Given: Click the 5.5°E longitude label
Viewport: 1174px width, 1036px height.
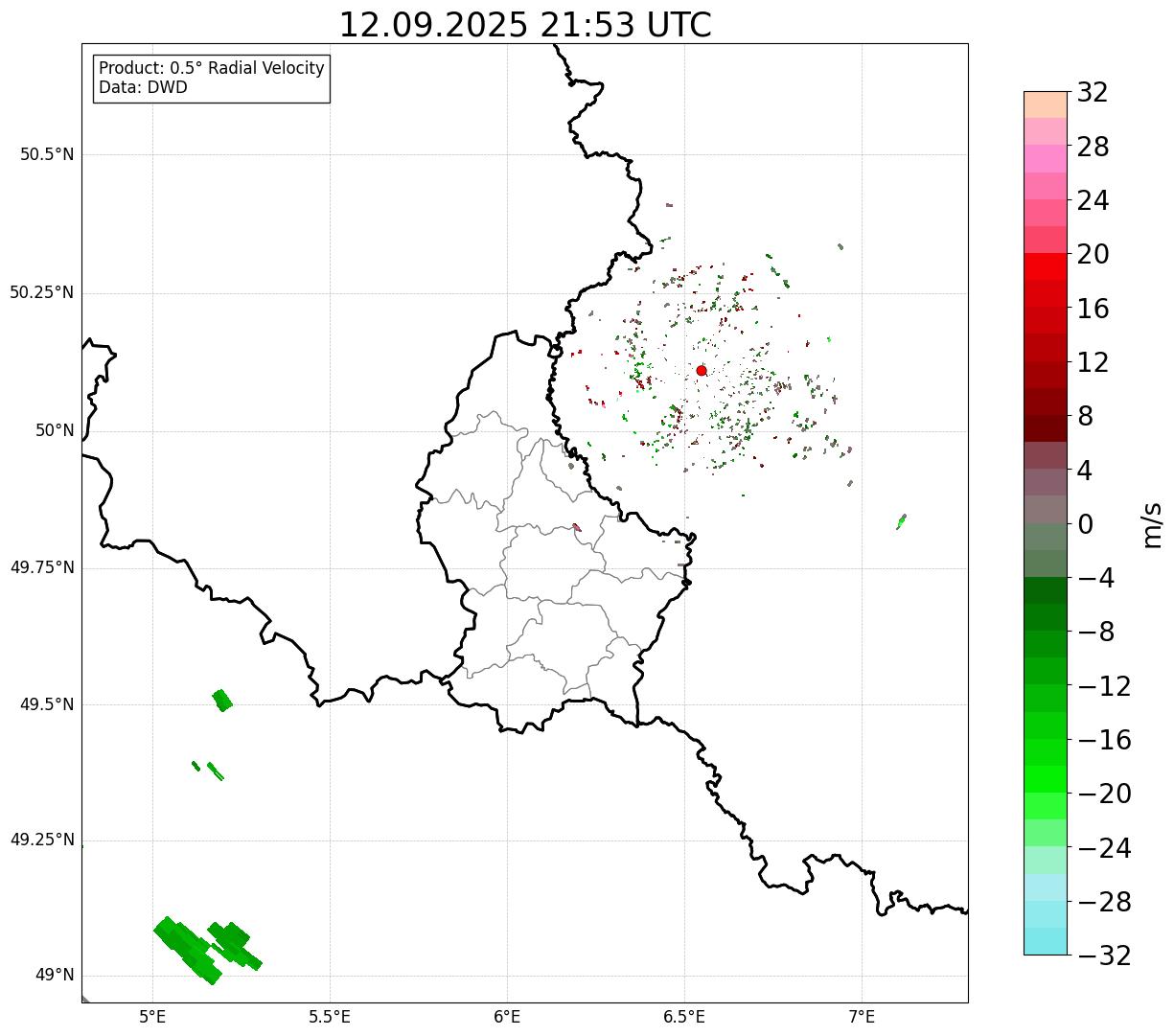Looking at the screenshot, I should point(330,1016).
